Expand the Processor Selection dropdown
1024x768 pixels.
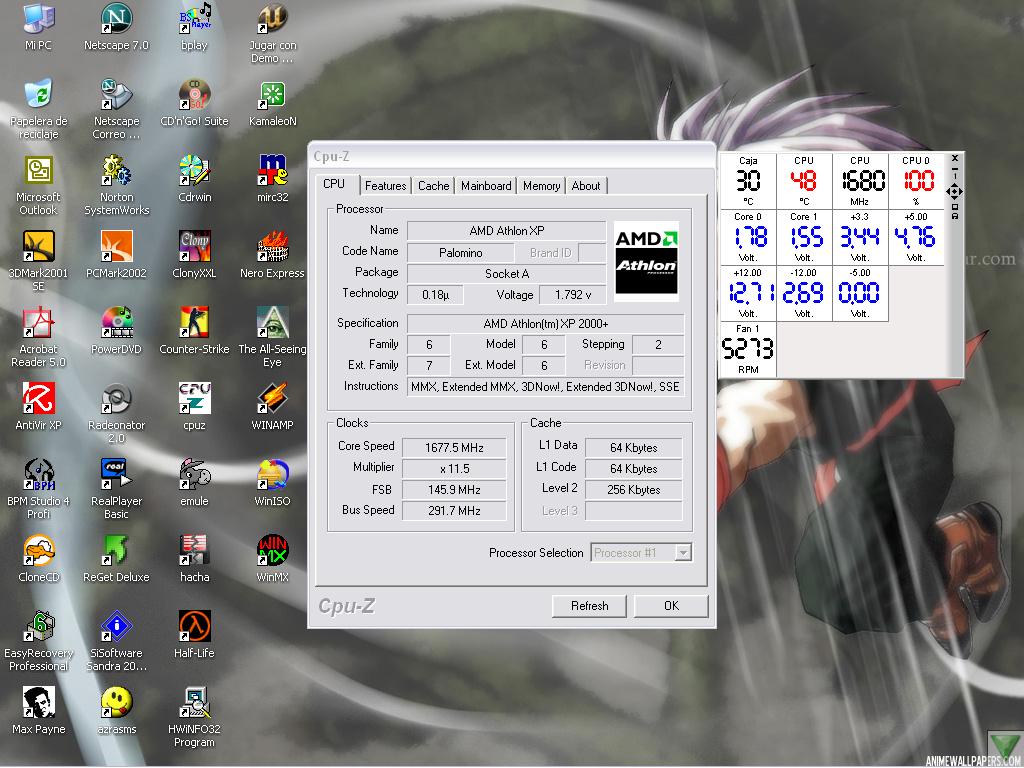point(683,553)
